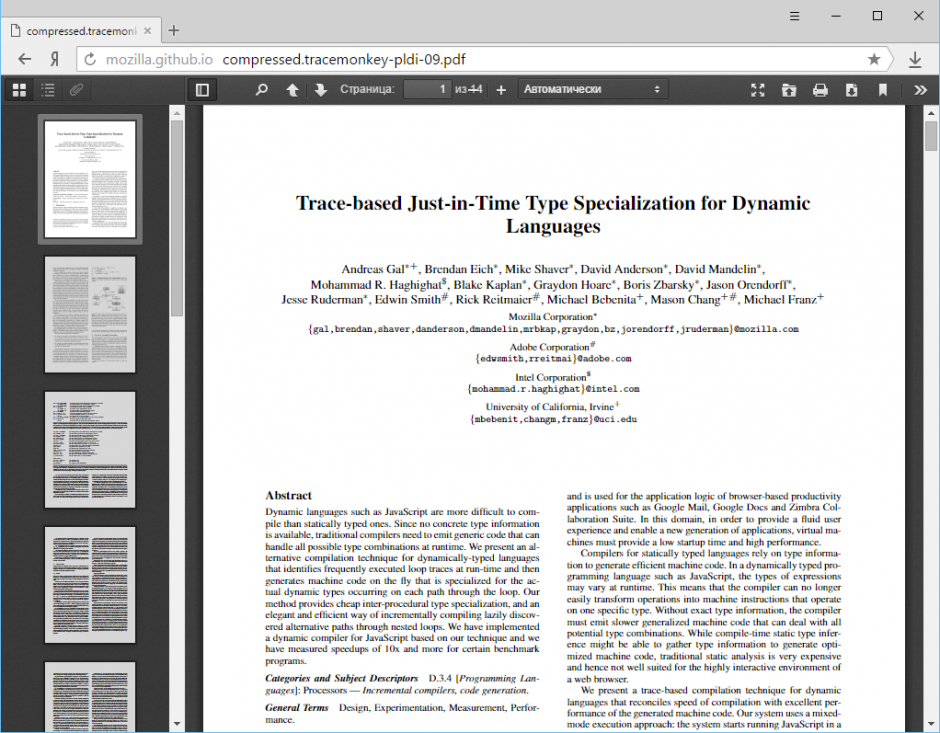This screenshot has height=733, width=940.
Task: Open a file from the toolbar
Action: [x=789, y=90]
